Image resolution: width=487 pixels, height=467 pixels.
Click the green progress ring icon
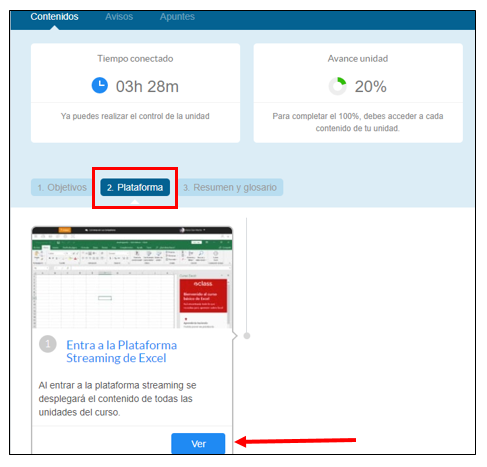click(x=338, y=86)
